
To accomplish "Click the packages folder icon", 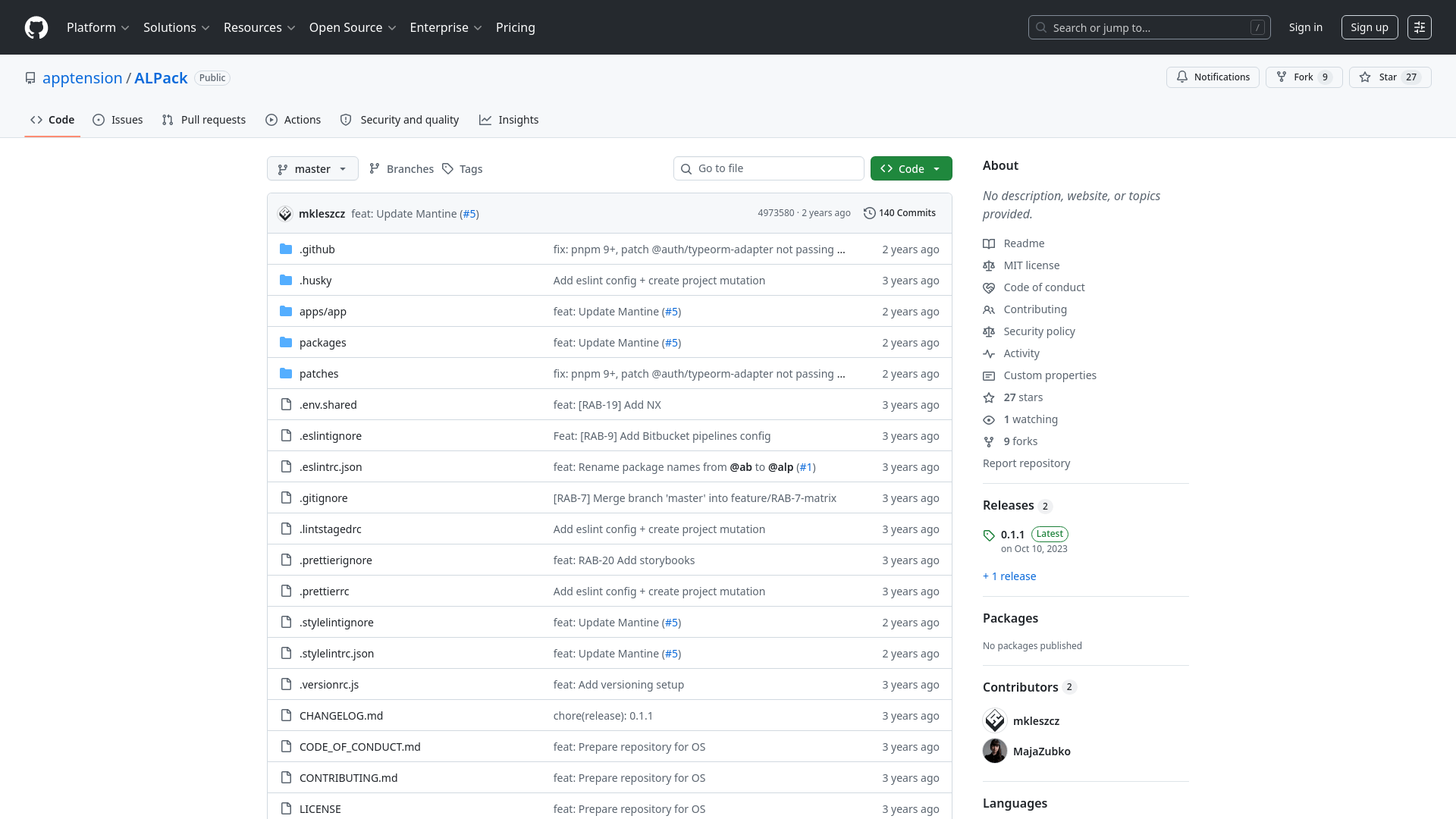I will tap(286, 343).
